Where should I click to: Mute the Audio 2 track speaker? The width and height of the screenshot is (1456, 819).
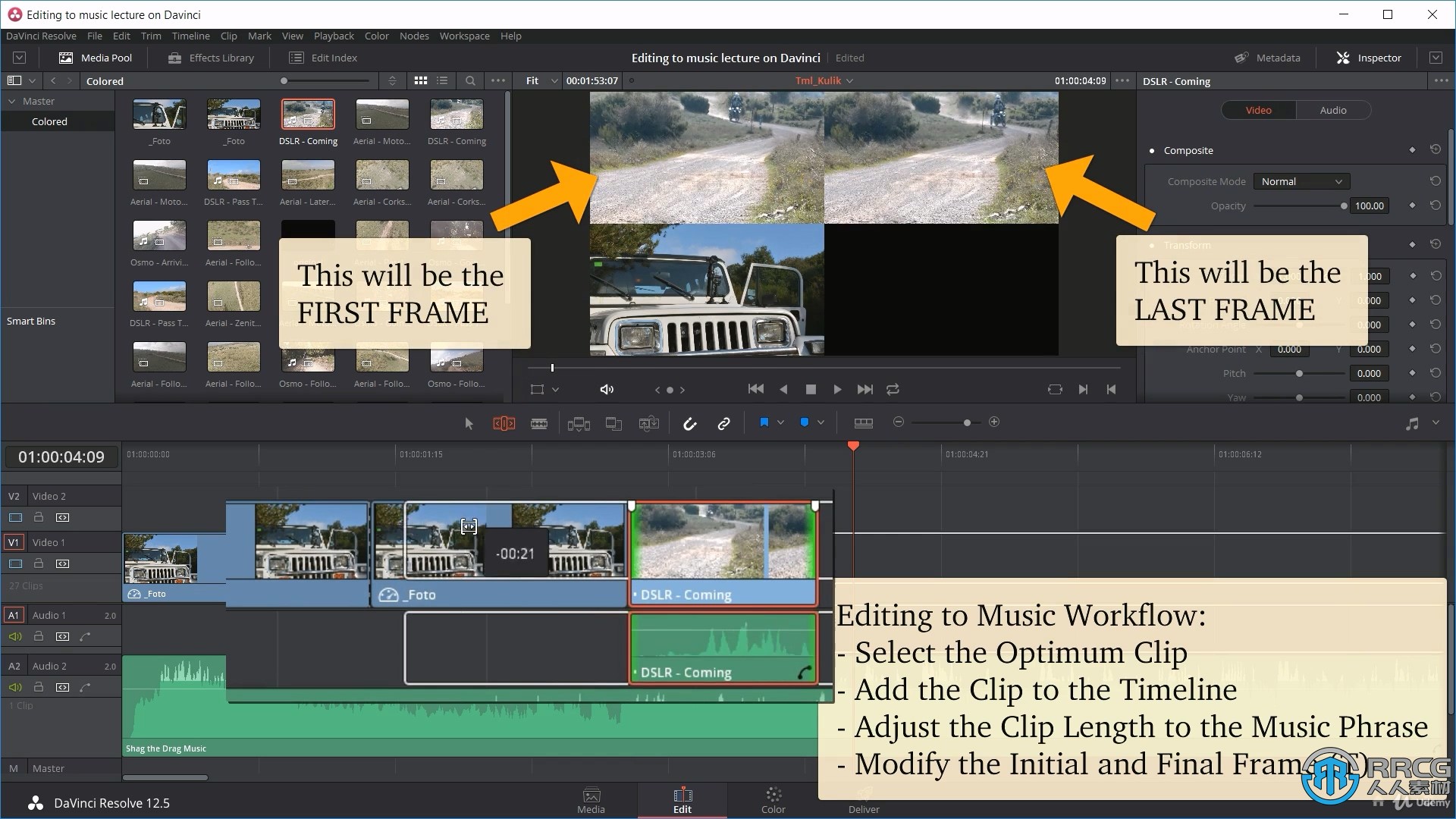[x=14, y=687]
